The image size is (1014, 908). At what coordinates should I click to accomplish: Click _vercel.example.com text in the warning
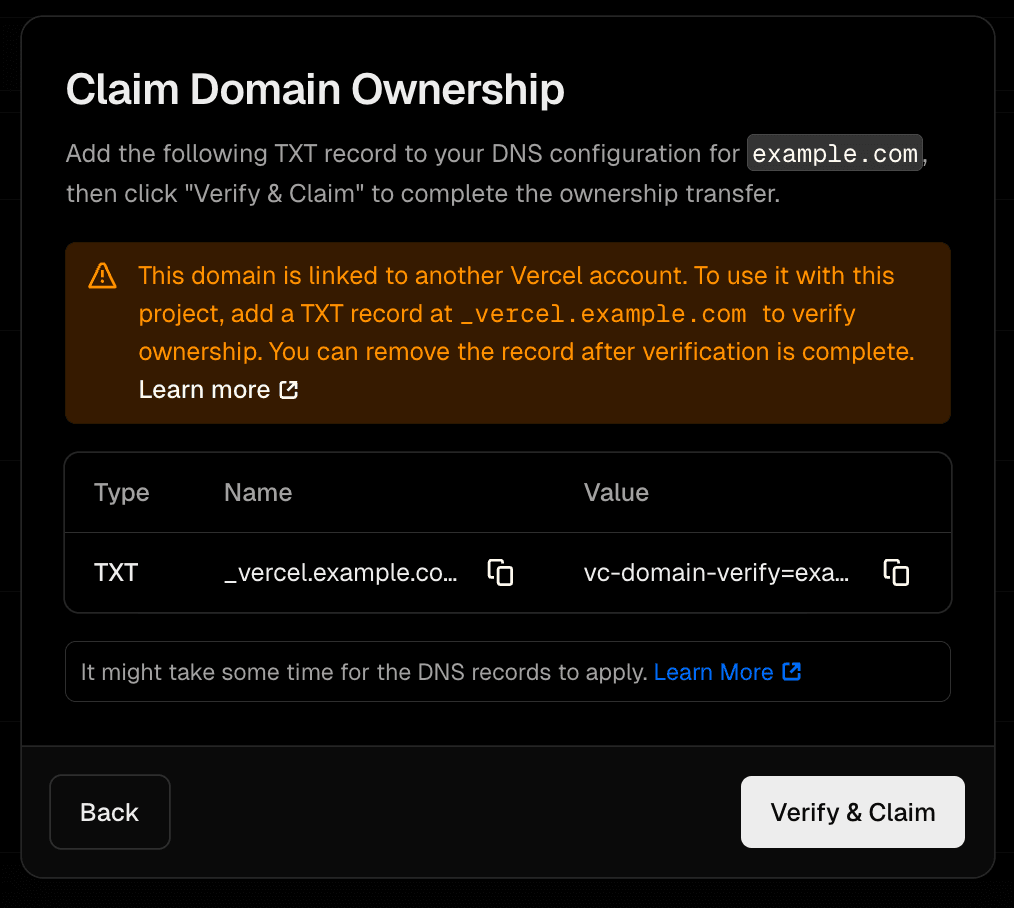click(603, 314)
